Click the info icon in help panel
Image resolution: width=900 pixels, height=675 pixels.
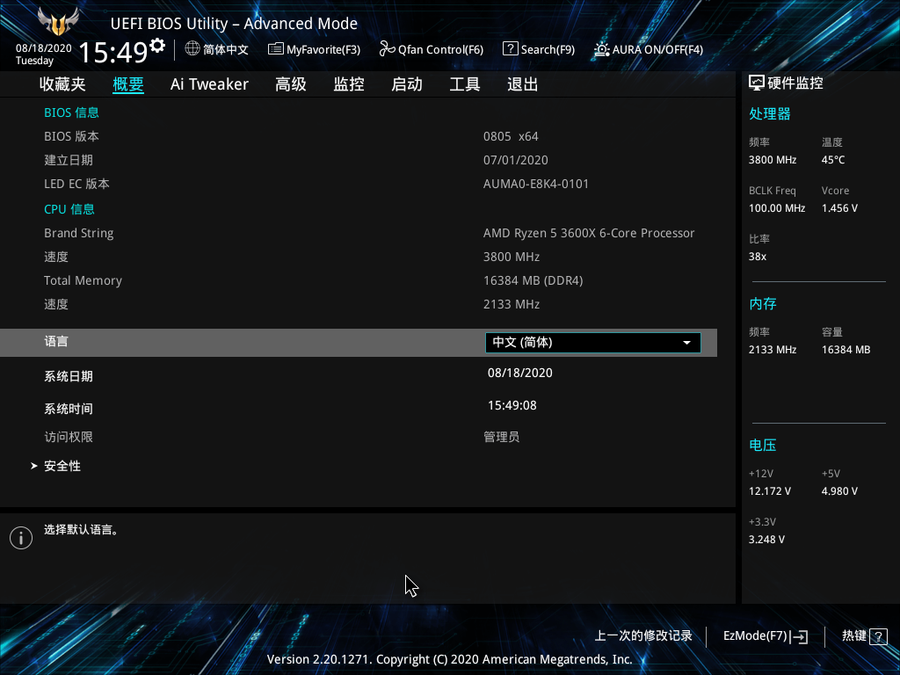click(x=21, y=538)
